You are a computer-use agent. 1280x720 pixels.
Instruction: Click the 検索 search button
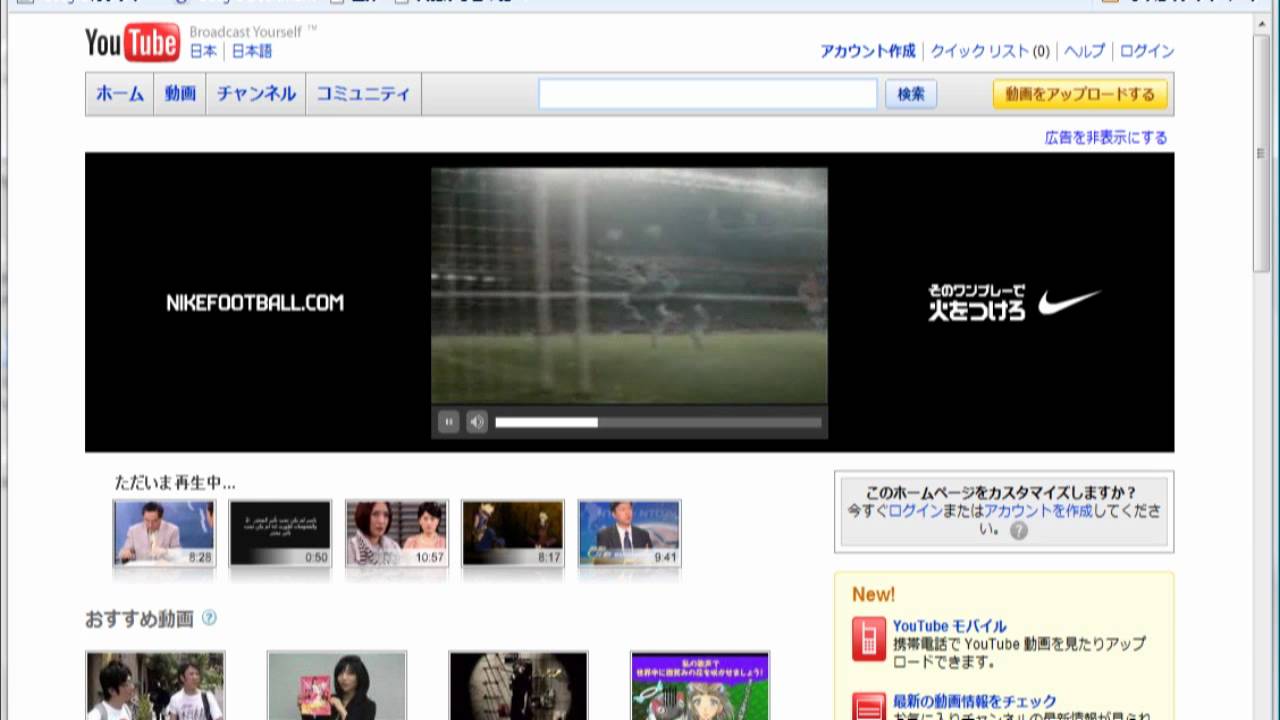click(x=910, y=94)
